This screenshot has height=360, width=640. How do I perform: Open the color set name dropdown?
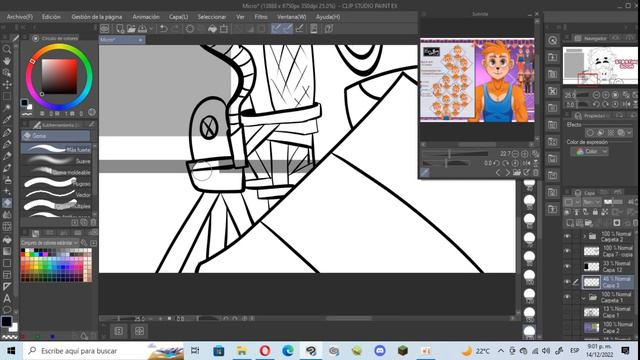49,242
